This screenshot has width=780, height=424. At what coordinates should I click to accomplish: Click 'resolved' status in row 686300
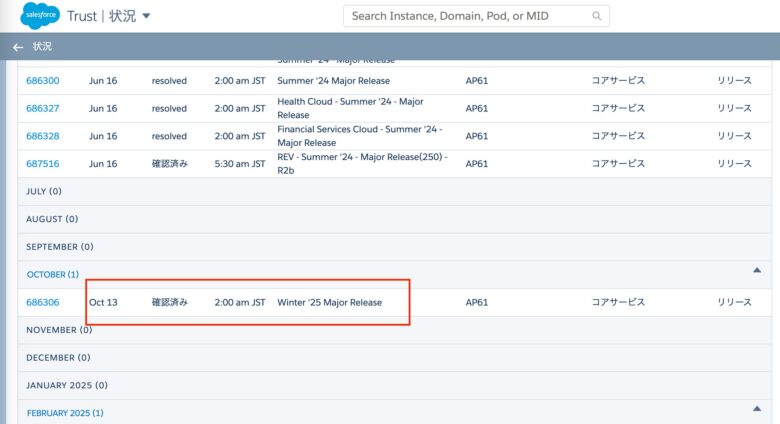[169, 81]
